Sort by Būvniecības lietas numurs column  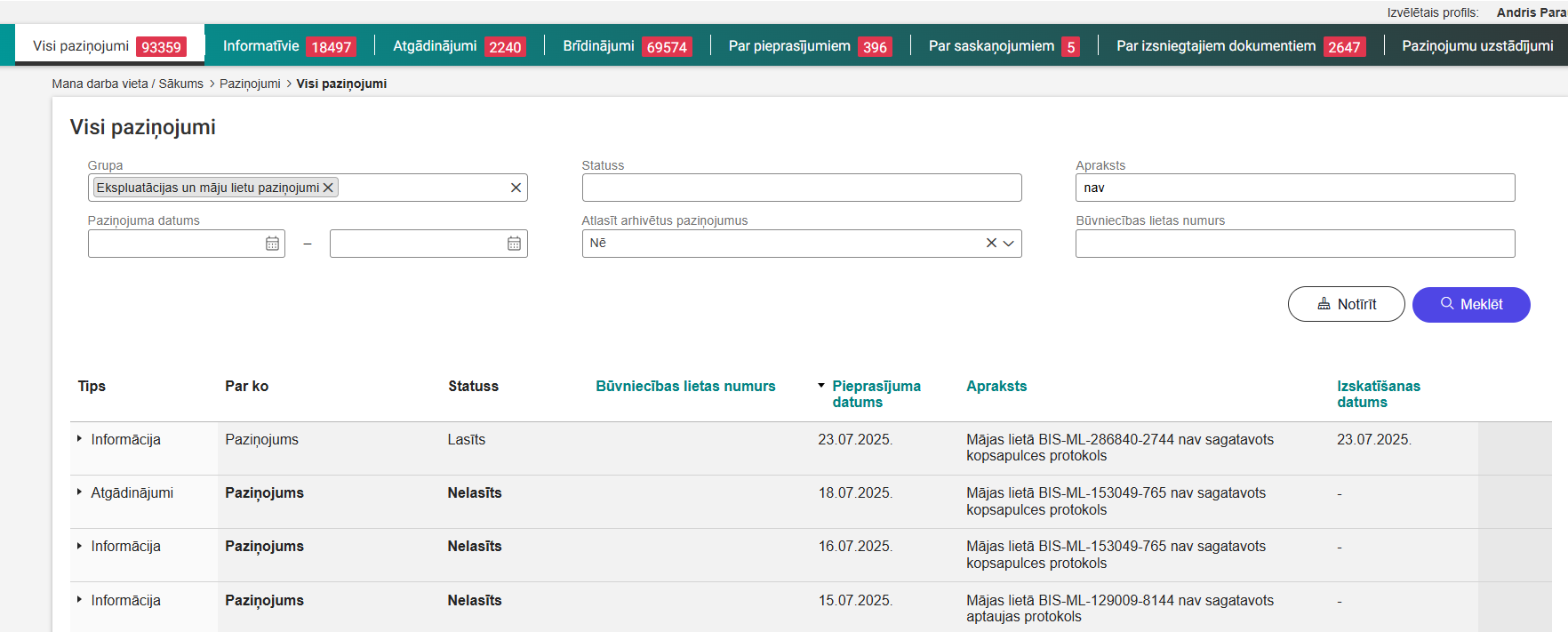tap(685, 386)
